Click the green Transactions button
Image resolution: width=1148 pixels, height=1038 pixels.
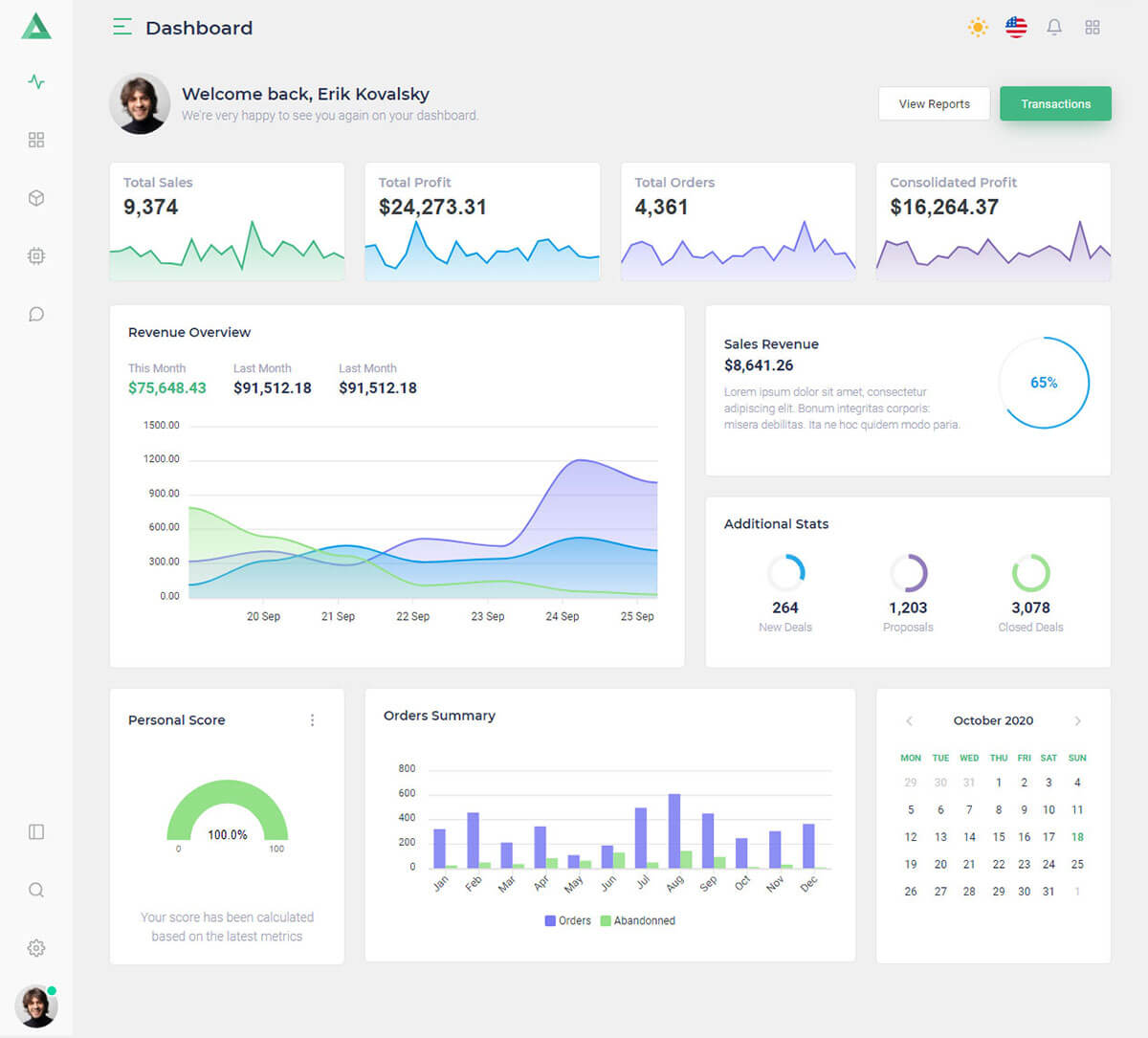point(1055,104)
